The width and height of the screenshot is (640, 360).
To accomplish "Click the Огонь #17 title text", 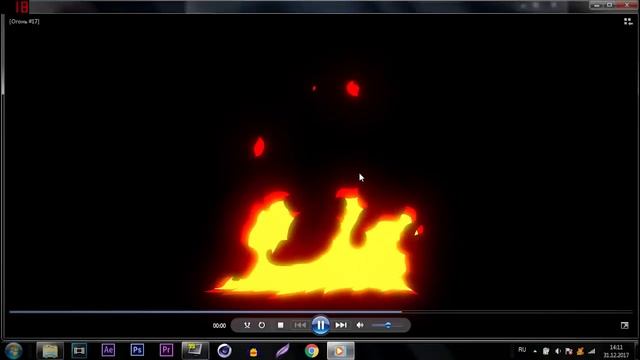I will [x=24, y=22].
